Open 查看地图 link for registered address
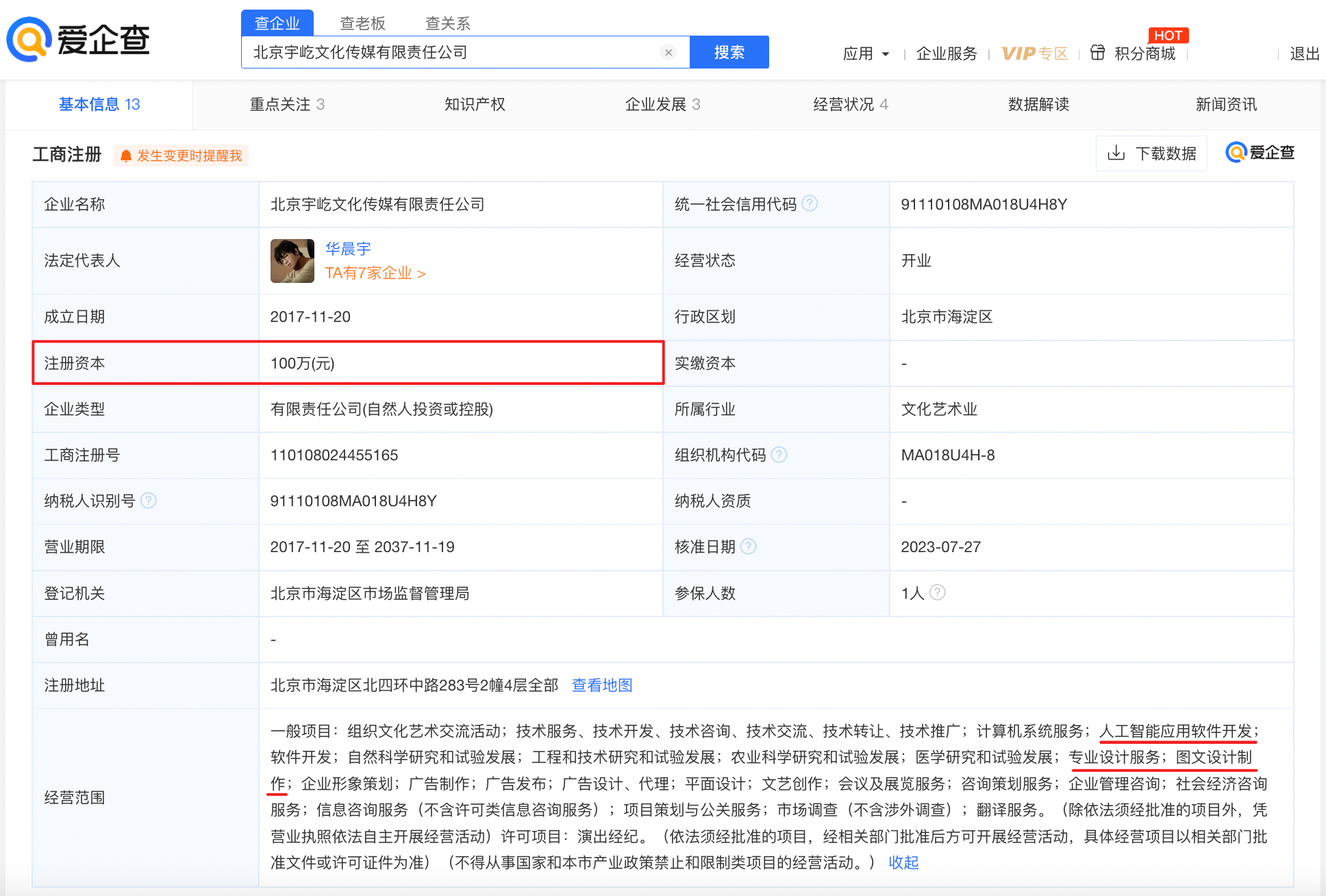 click(602, 685)
